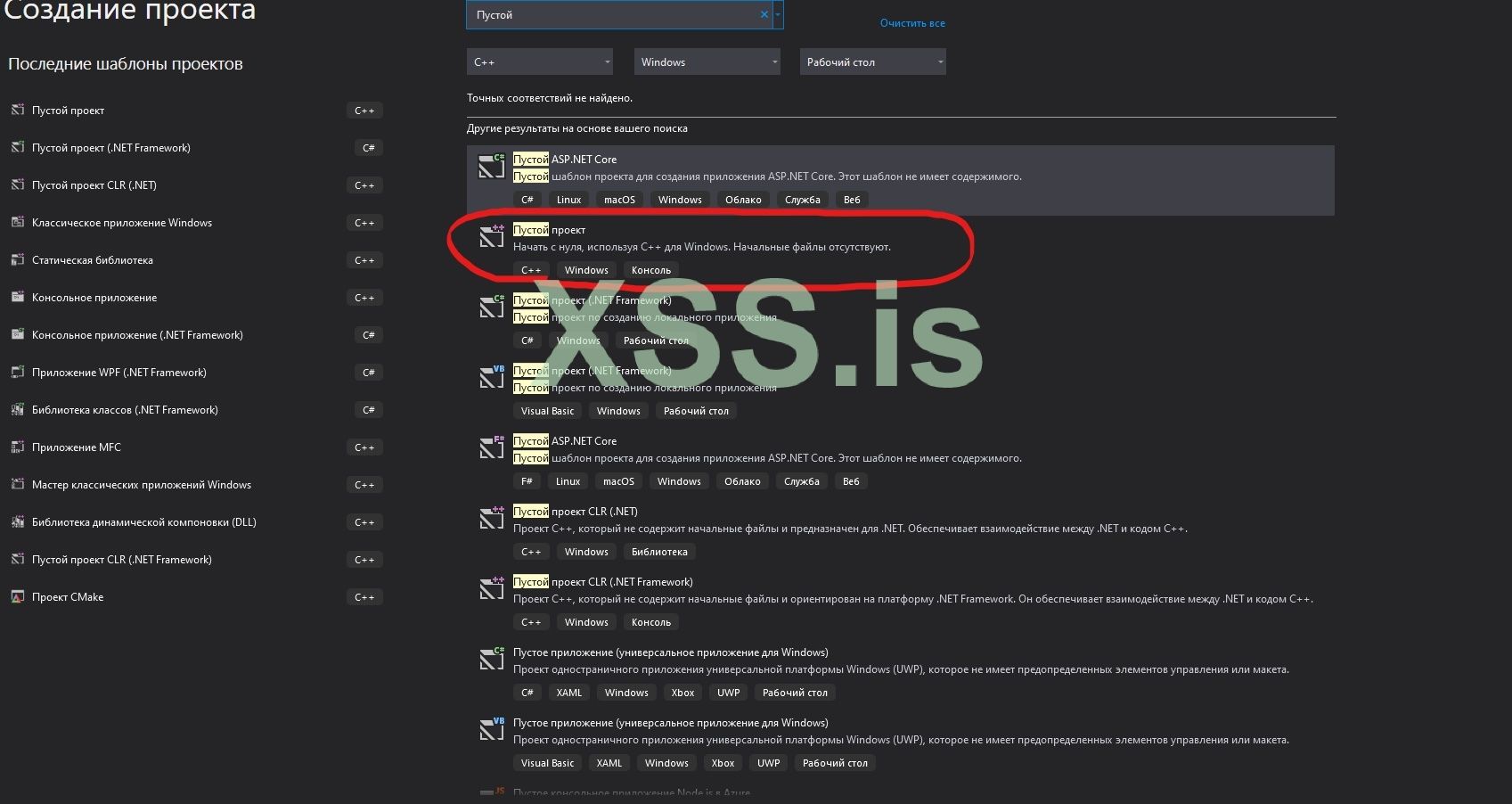This screenshot has height=804, width=1512.
Task: Click the C++ Консольное приложение template icon
Action: (17, 297)
